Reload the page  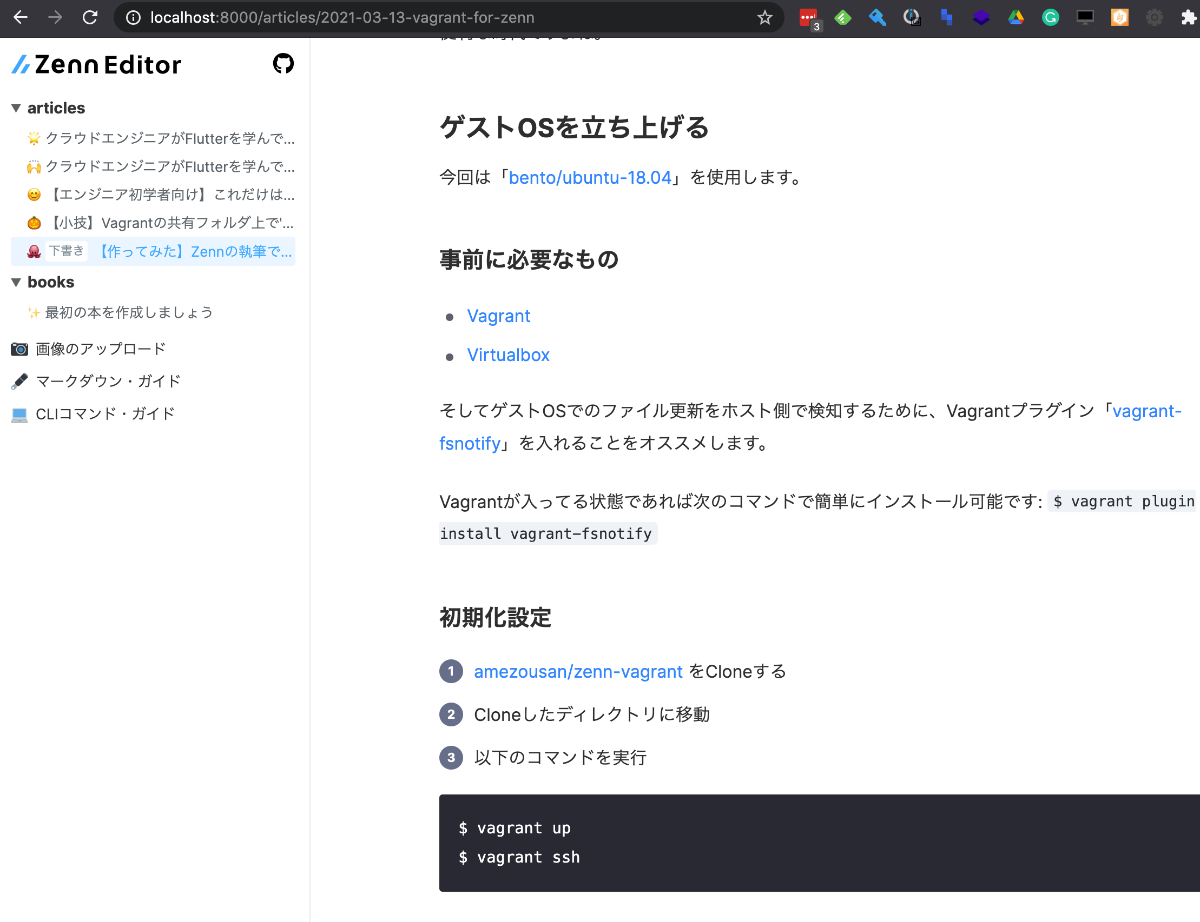click(90, 17)
